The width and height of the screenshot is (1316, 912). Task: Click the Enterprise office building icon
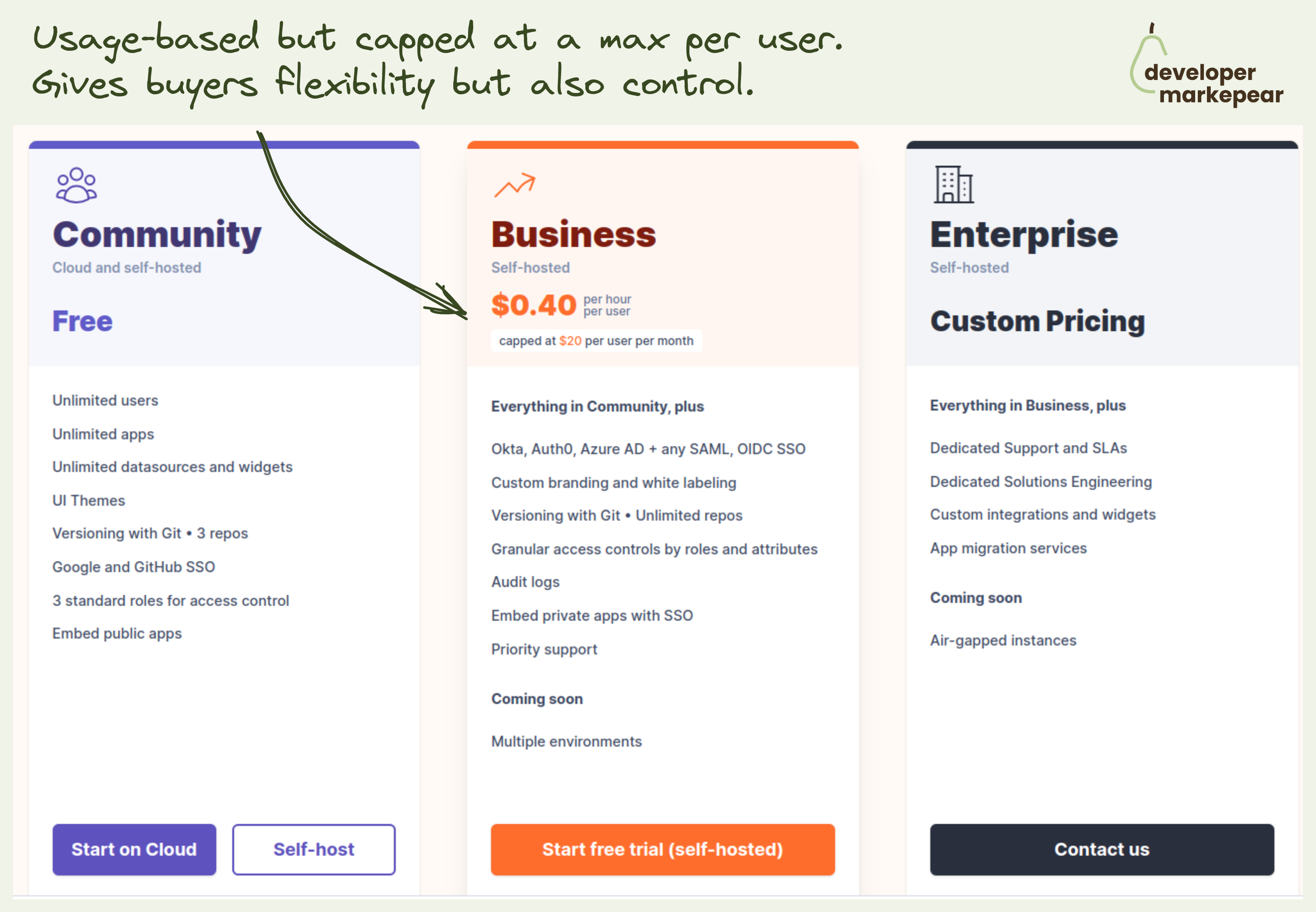[954, 185]
